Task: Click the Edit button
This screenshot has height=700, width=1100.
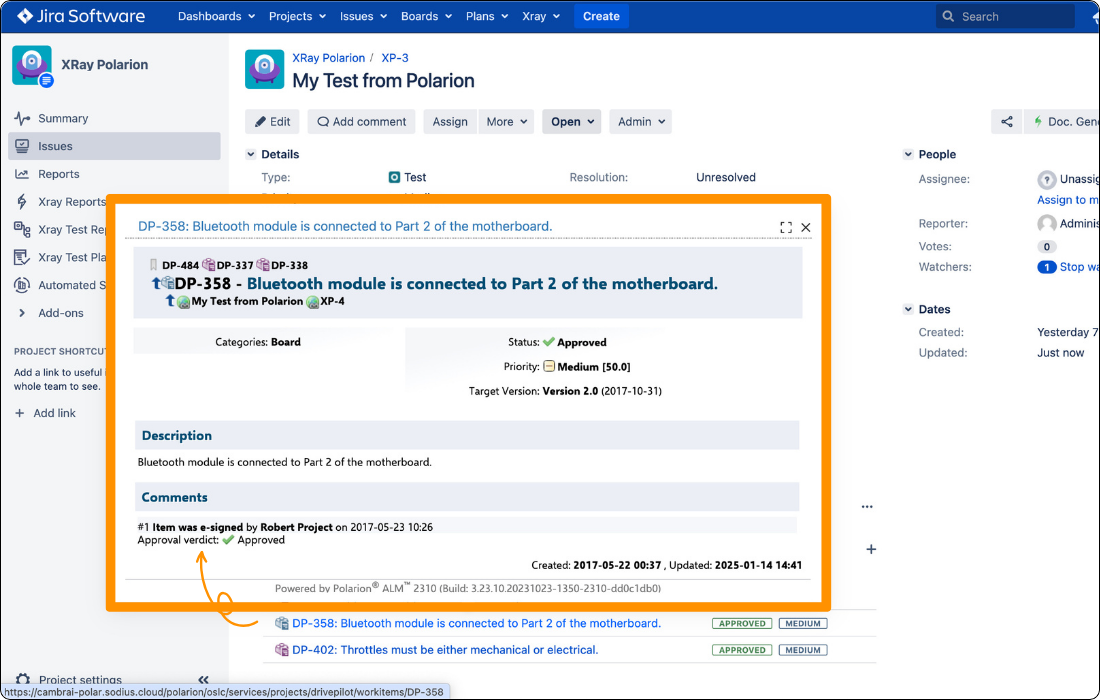Action: point(272,121)
